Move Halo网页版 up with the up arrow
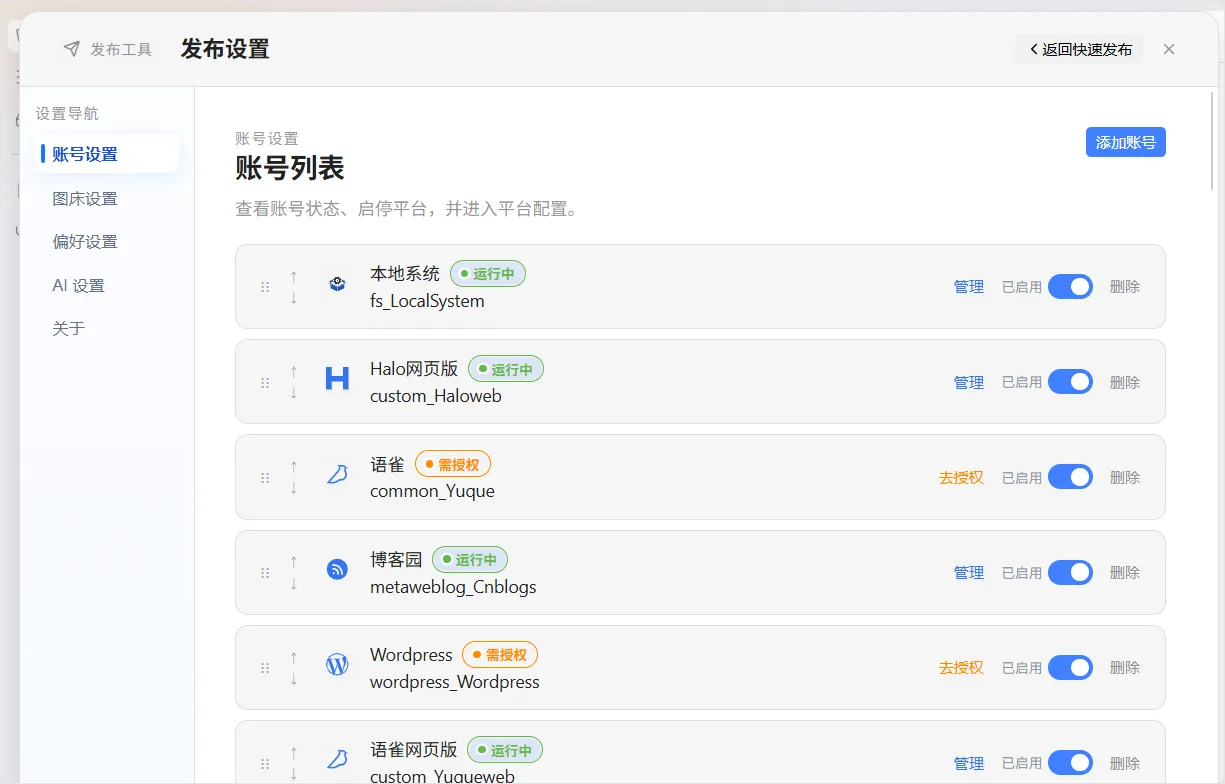1225x784 pixels. (x=293, y=371)
